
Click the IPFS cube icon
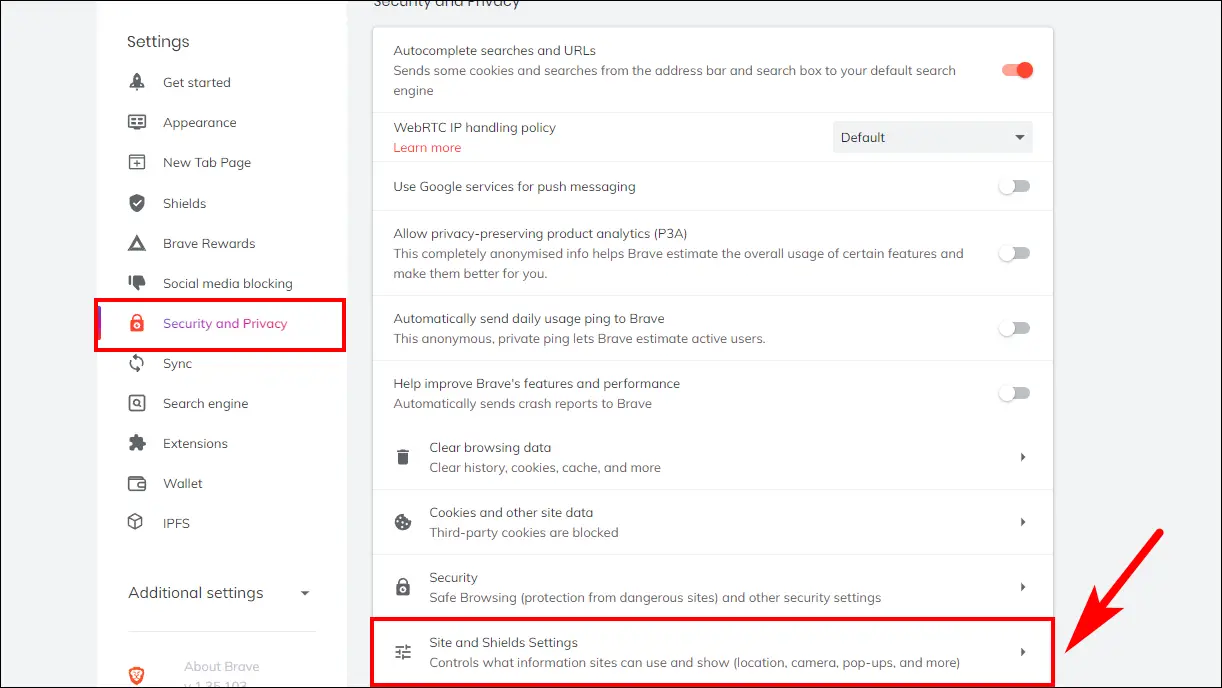pyautogui.click(x=137, y=523)
